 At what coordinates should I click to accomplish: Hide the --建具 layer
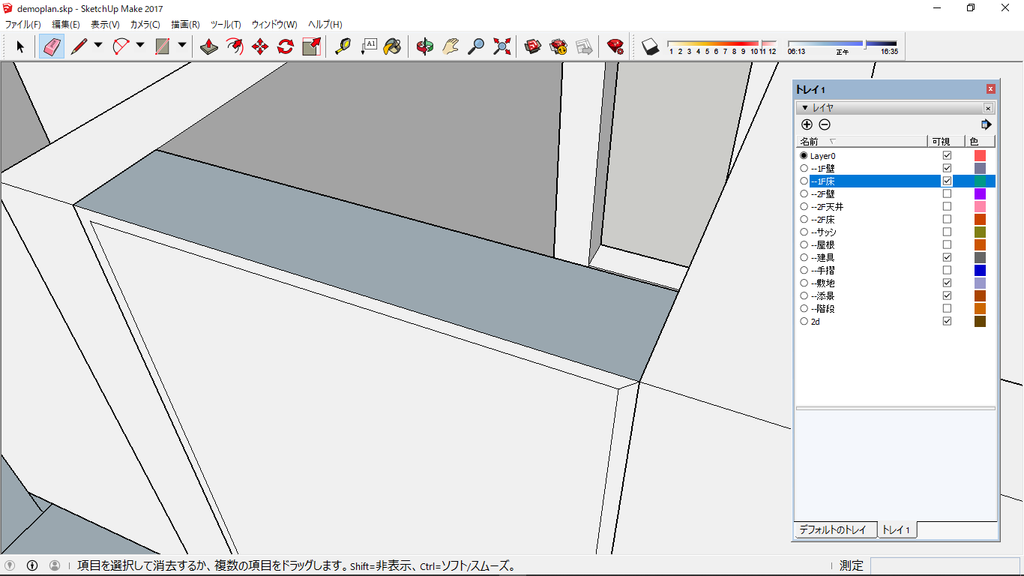pyautogui.click(x=947, y=257)
